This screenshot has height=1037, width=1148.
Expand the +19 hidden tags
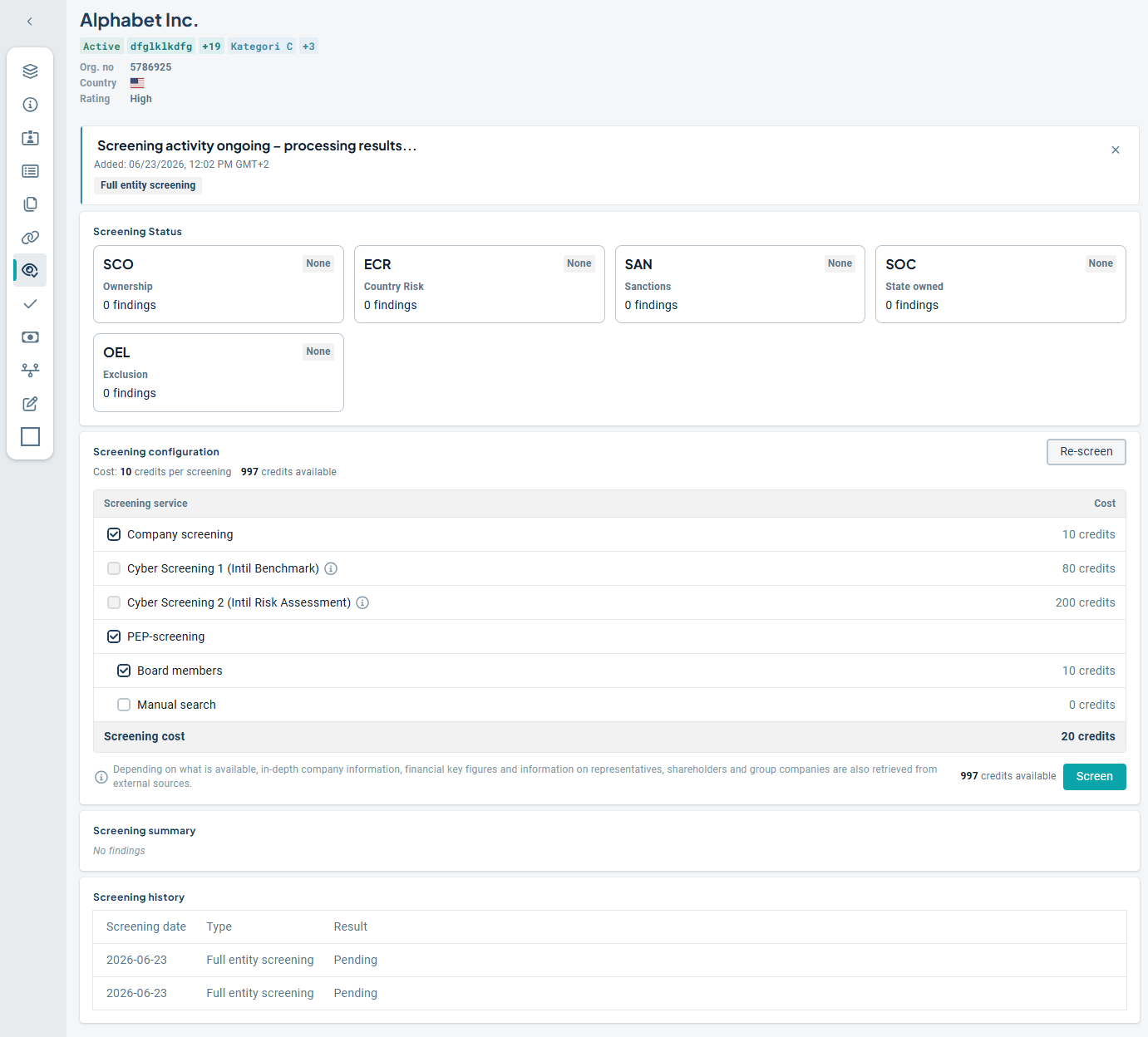[x=212, y=47]
